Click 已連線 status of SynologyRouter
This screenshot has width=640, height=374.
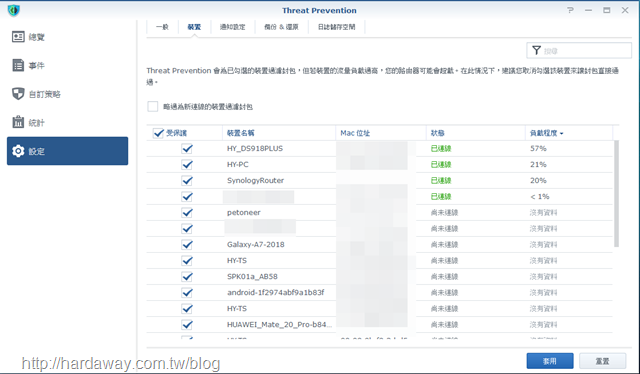tap(441, 180)
